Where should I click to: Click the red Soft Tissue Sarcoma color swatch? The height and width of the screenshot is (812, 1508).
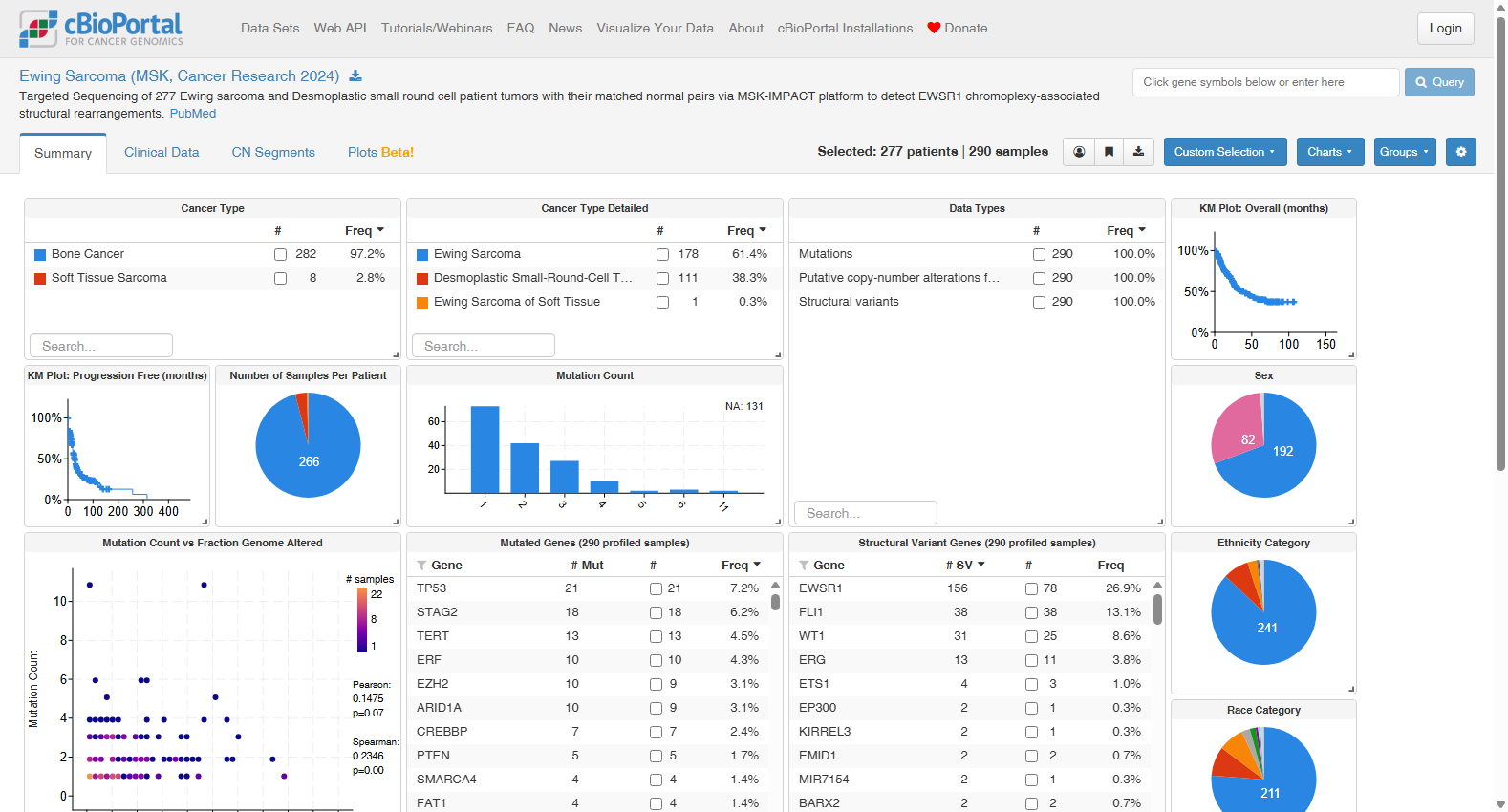coord(40,279)
